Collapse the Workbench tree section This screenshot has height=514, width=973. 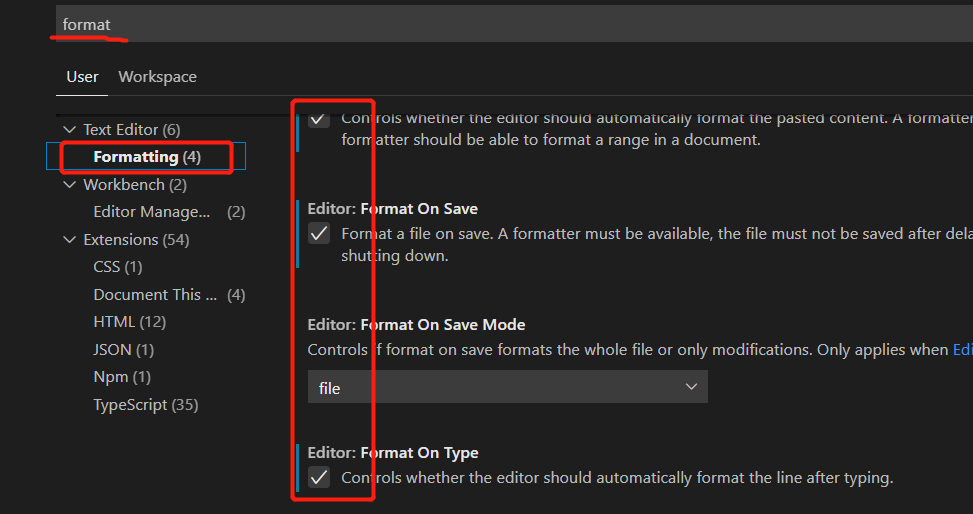coord(69,185)
